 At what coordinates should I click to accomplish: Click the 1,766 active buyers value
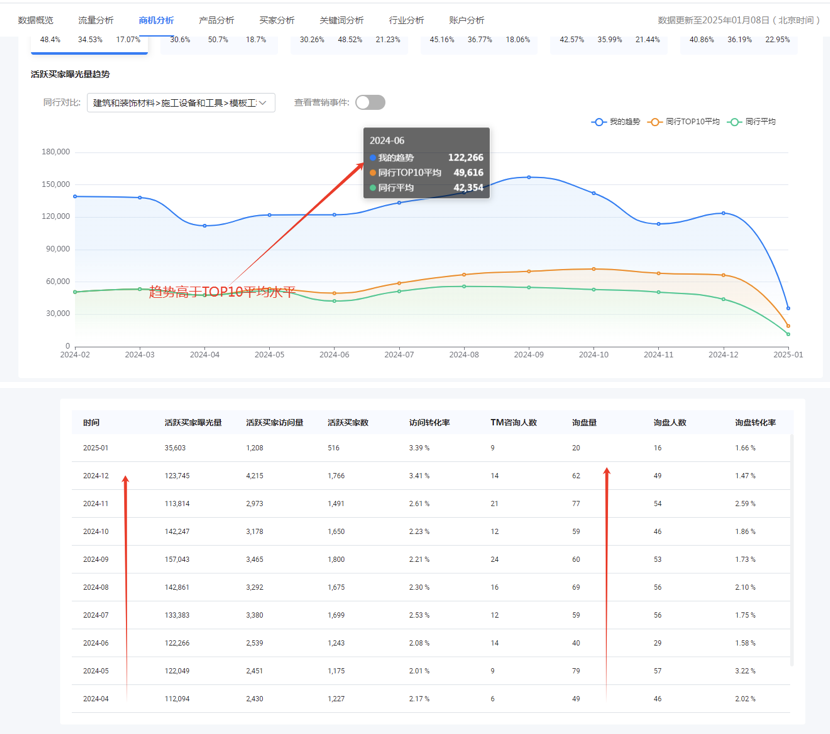[x=336, y=476]
